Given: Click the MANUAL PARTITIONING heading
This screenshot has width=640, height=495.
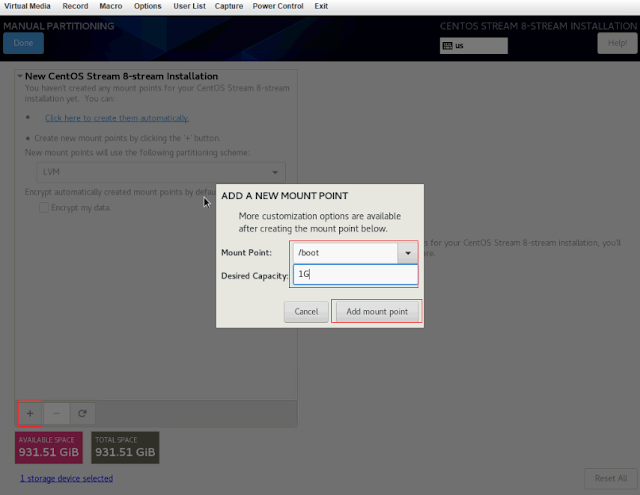Looking at the screenshot, I should 59,26.
